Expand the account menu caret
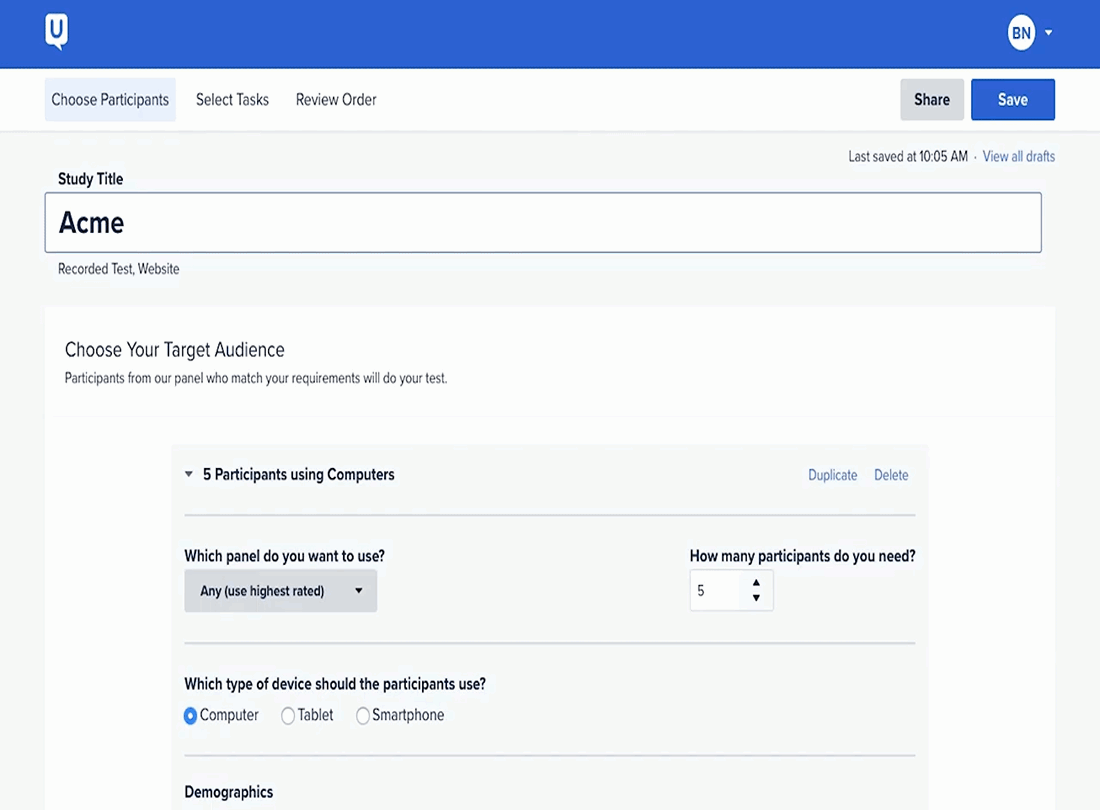 point(1048,33)
